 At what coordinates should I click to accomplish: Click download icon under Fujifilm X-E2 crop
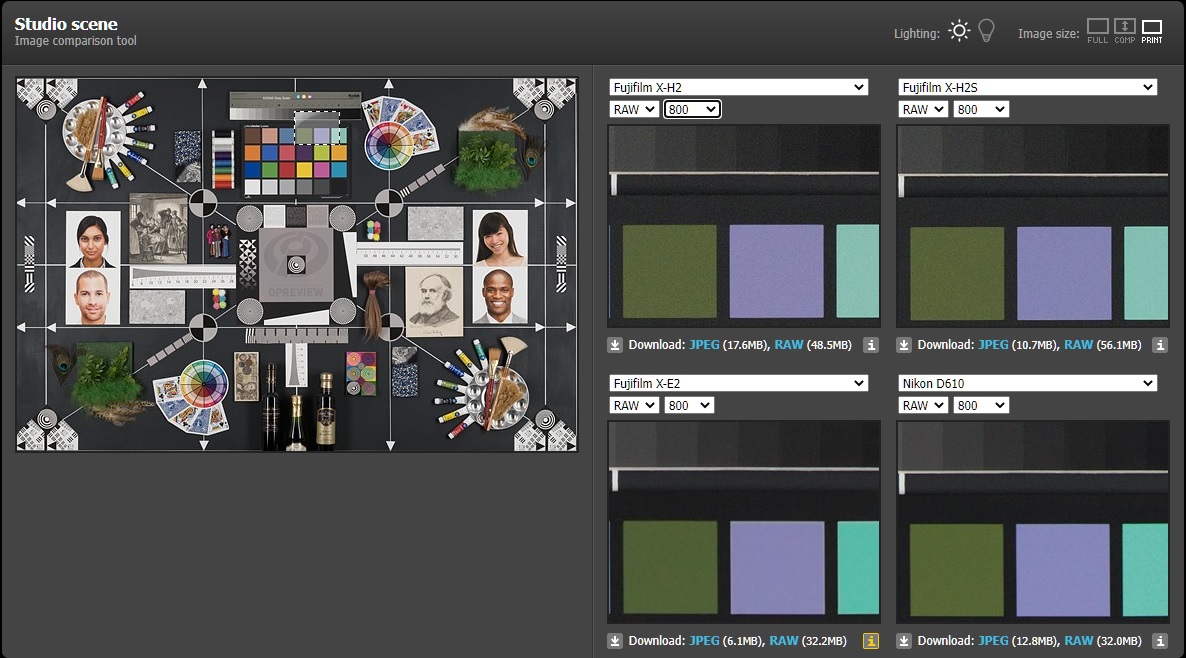pos(615,641)
